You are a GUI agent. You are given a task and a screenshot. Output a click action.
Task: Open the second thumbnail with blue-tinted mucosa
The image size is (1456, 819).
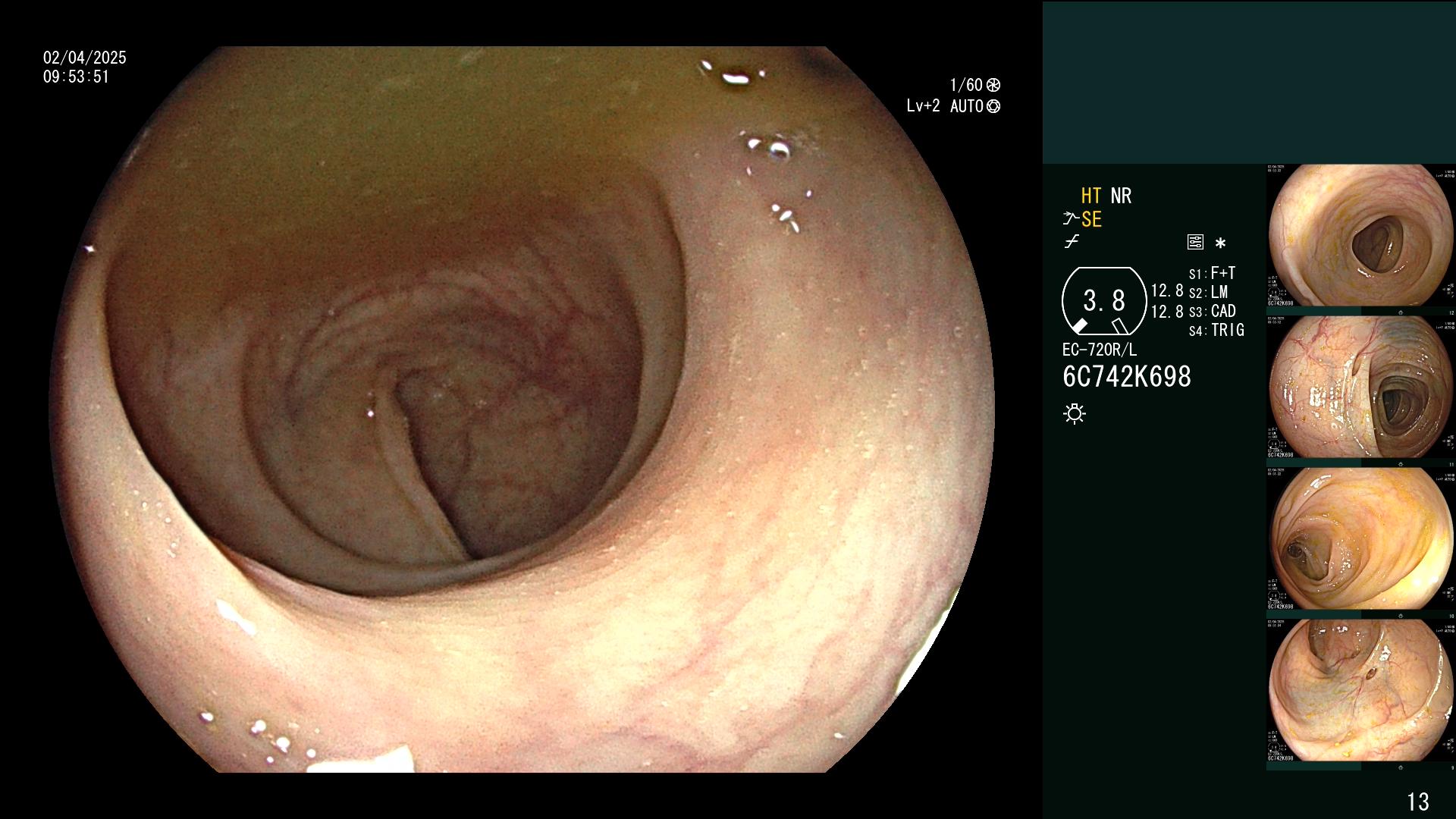[x=1360, y=388]
